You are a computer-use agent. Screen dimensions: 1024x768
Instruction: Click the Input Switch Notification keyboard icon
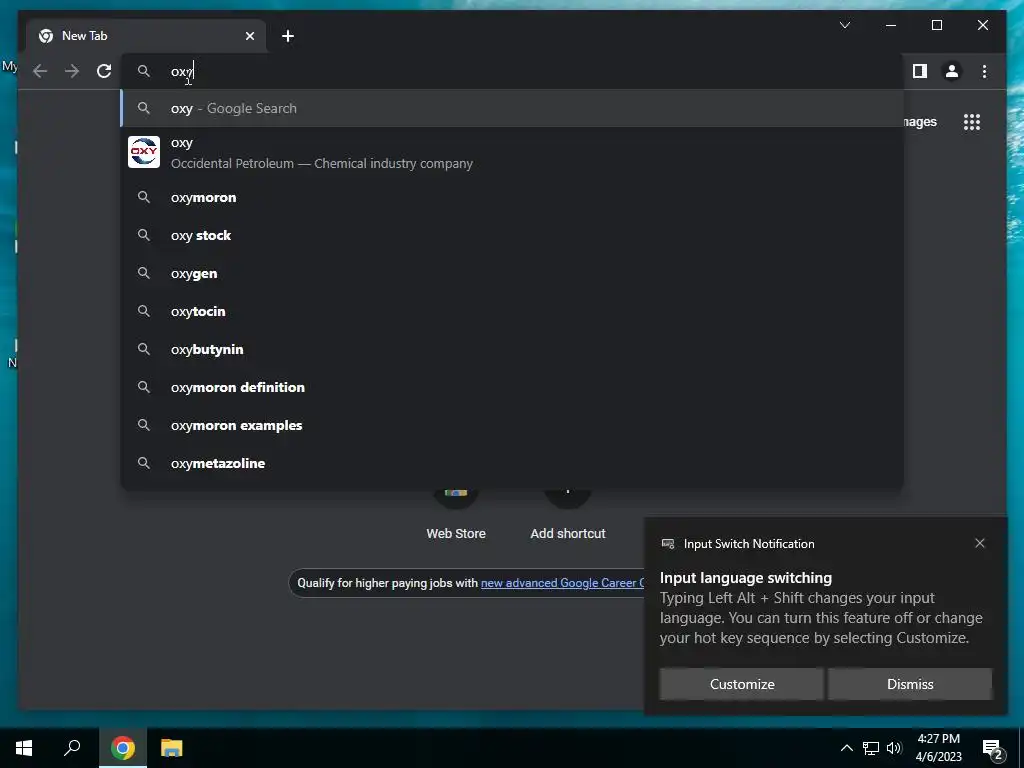667,544
